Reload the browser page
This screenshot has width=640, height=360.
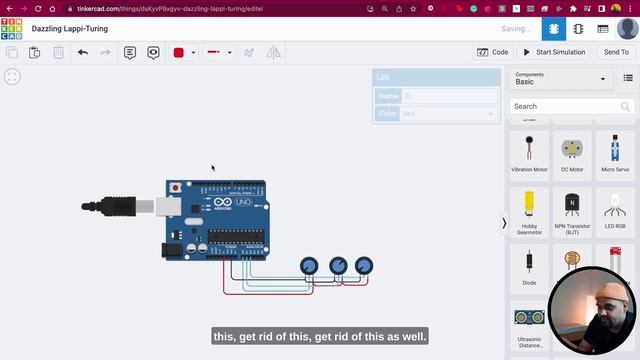click(38, 8)
